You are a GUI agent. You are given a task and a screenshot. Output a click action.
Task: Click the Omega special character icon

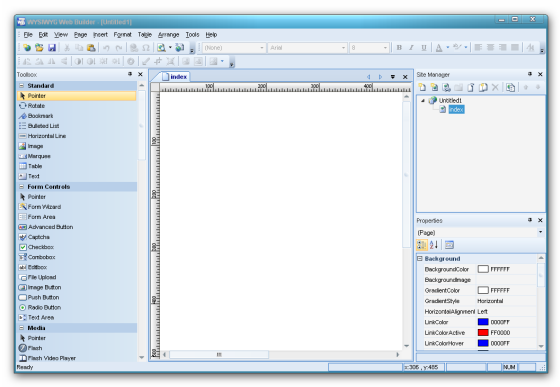tap(146, 47)
